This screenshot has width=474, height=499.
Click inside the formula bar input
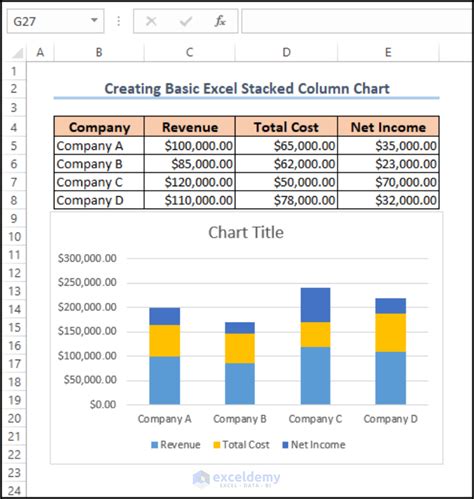pos(357,21)
